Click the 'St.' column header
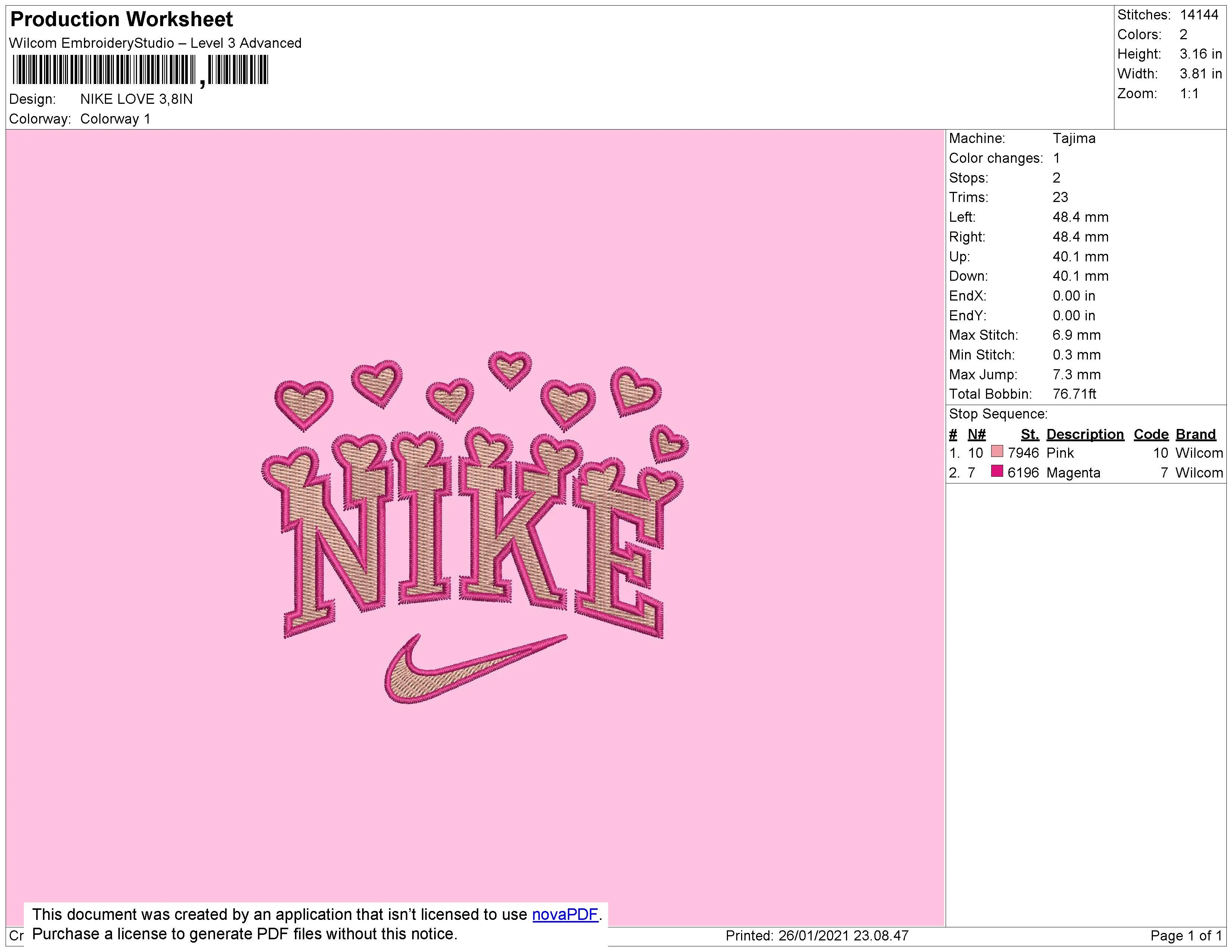 coord(1030,434)
